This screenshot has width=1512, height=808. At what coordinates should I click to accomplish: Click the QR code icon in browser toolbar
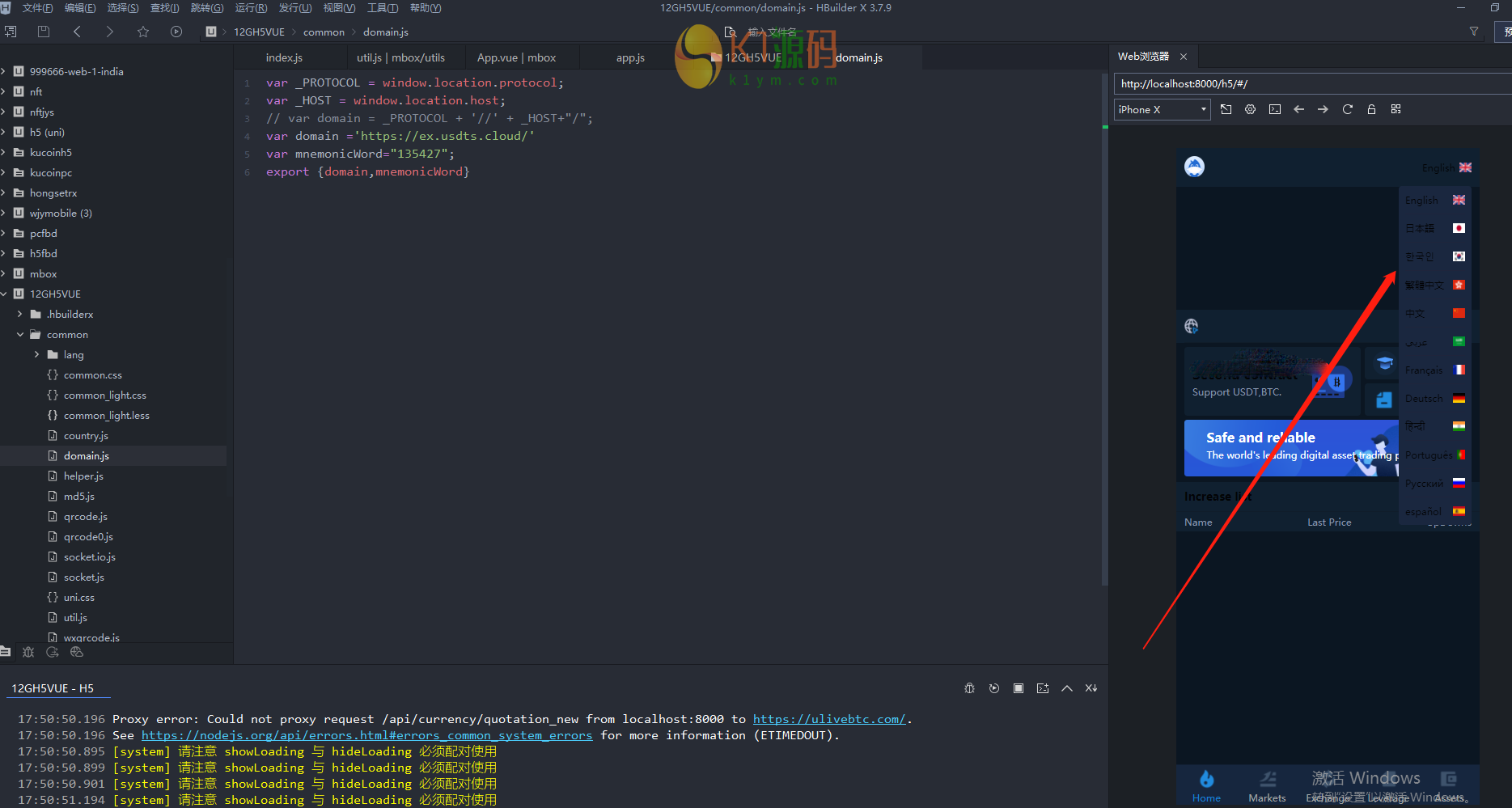(x=1396, y=109)
